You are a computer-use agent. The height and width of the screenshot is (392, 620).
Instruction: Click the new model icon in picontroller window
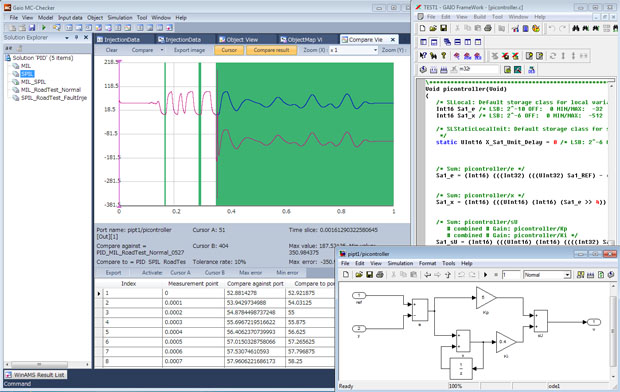[346, 275]
